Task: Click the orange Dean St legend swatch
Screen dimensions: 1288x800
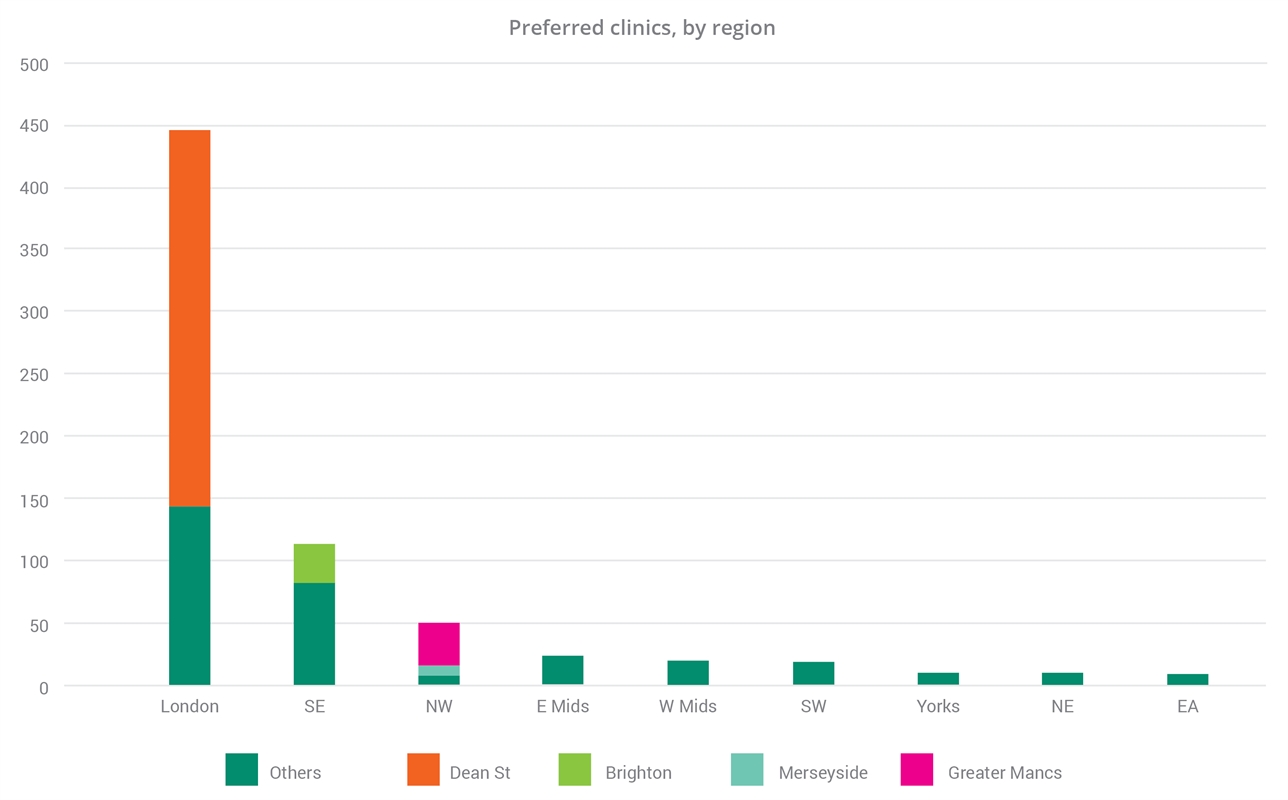Action: (x=423, y=769)
